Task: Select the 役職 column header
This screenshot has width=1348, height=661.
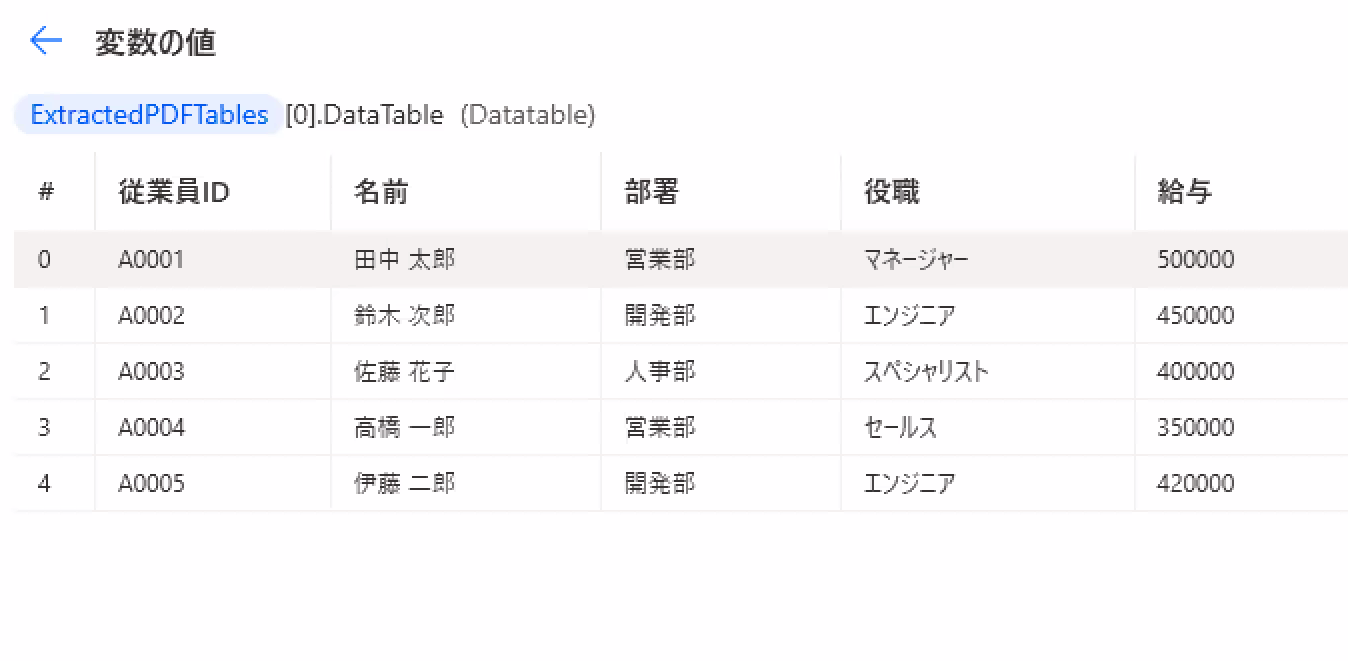Action: click(x=892, y=192)
